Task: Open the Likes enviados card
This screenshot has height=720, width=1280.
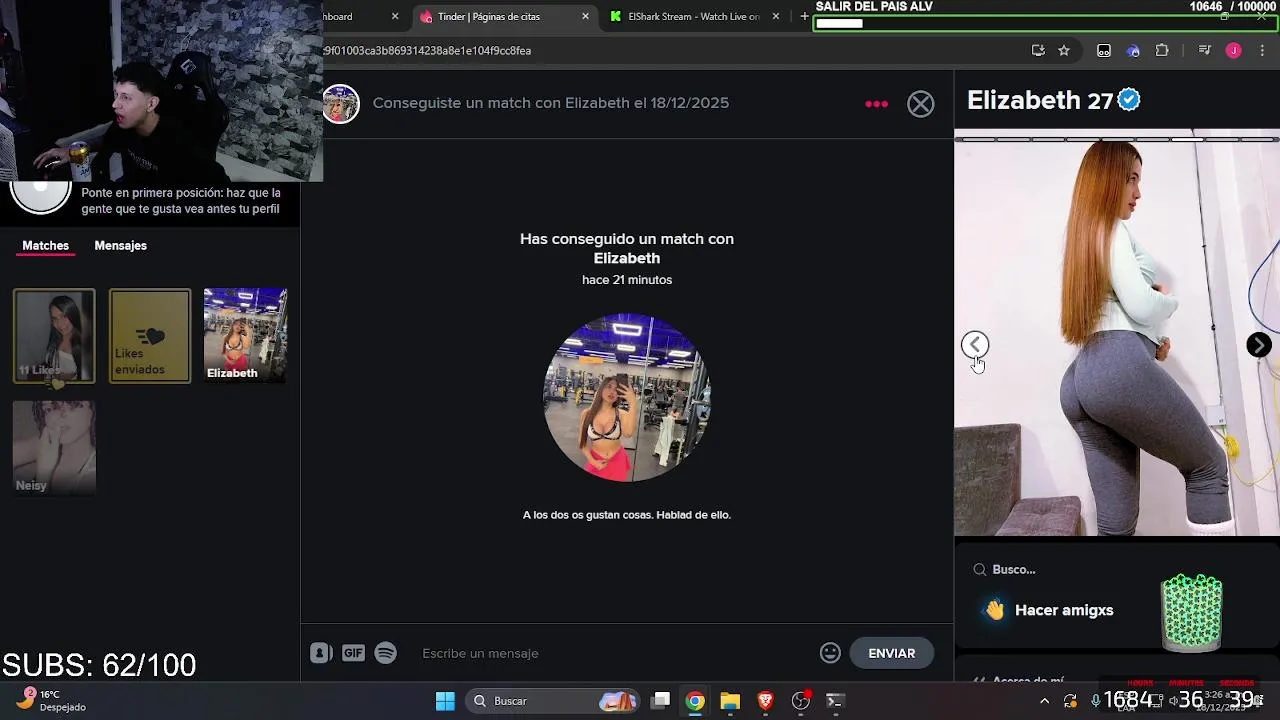Action: tap(150, 336)
